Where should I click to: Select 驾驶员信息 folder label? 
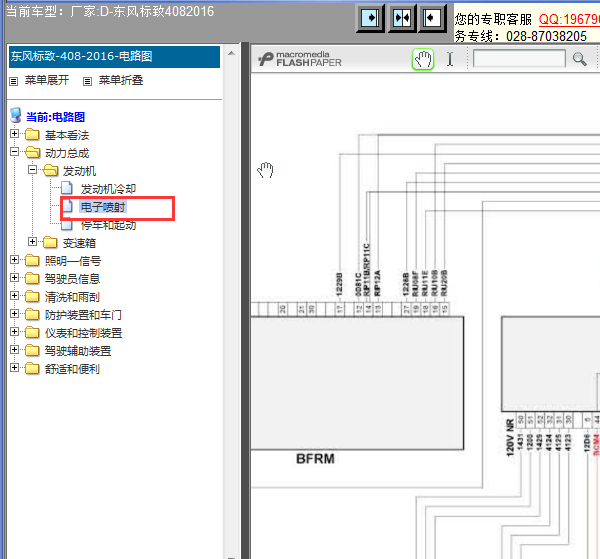pos(72,279)
